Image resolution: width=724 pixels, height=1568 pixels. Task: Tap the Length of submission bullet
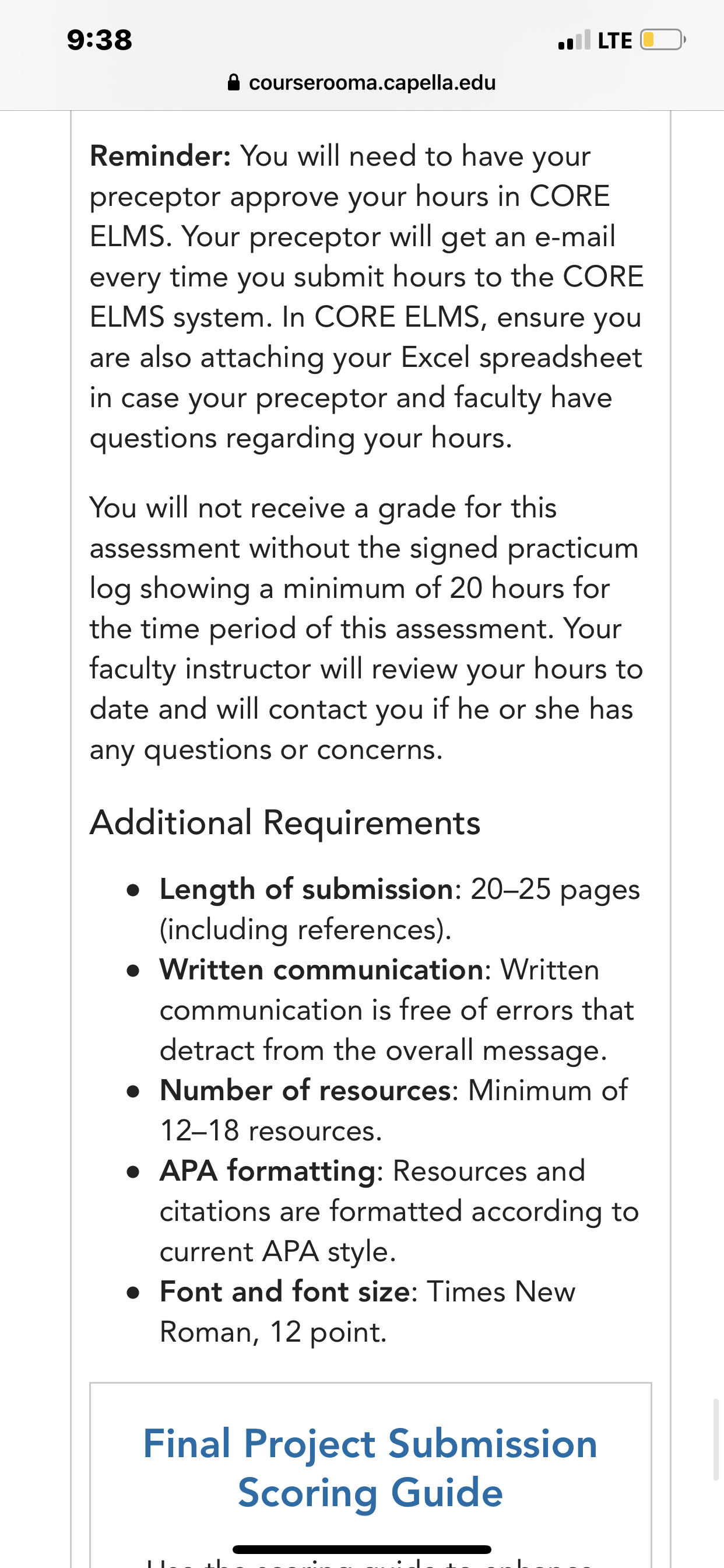pos(400,909)
